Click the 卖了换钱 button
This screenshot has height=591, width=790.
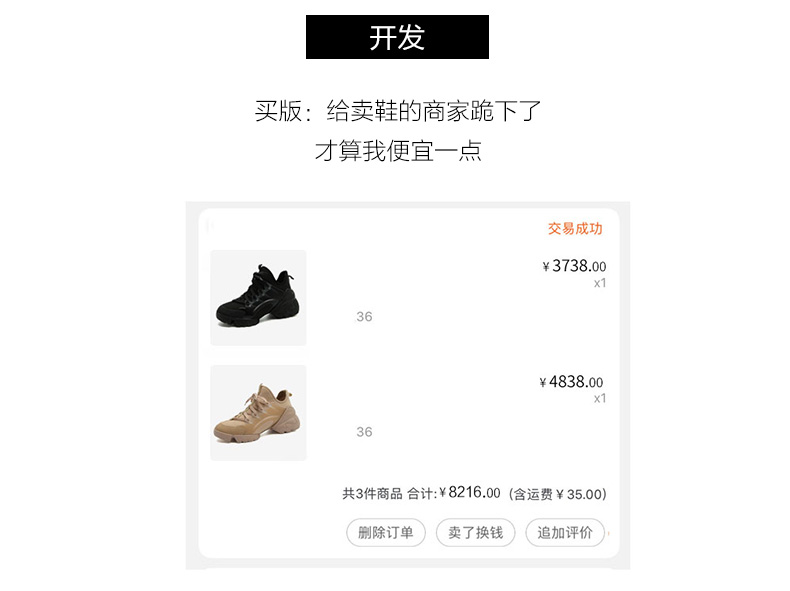click(x=476, y=533)
